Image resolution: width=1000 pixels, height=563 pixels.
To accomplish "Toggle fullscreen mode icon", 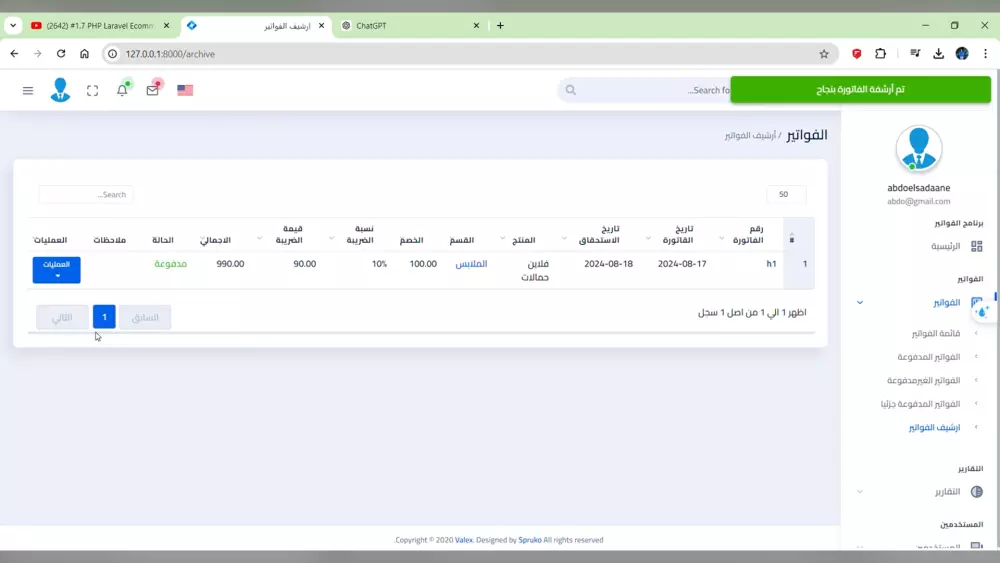I will pos(92,91).
